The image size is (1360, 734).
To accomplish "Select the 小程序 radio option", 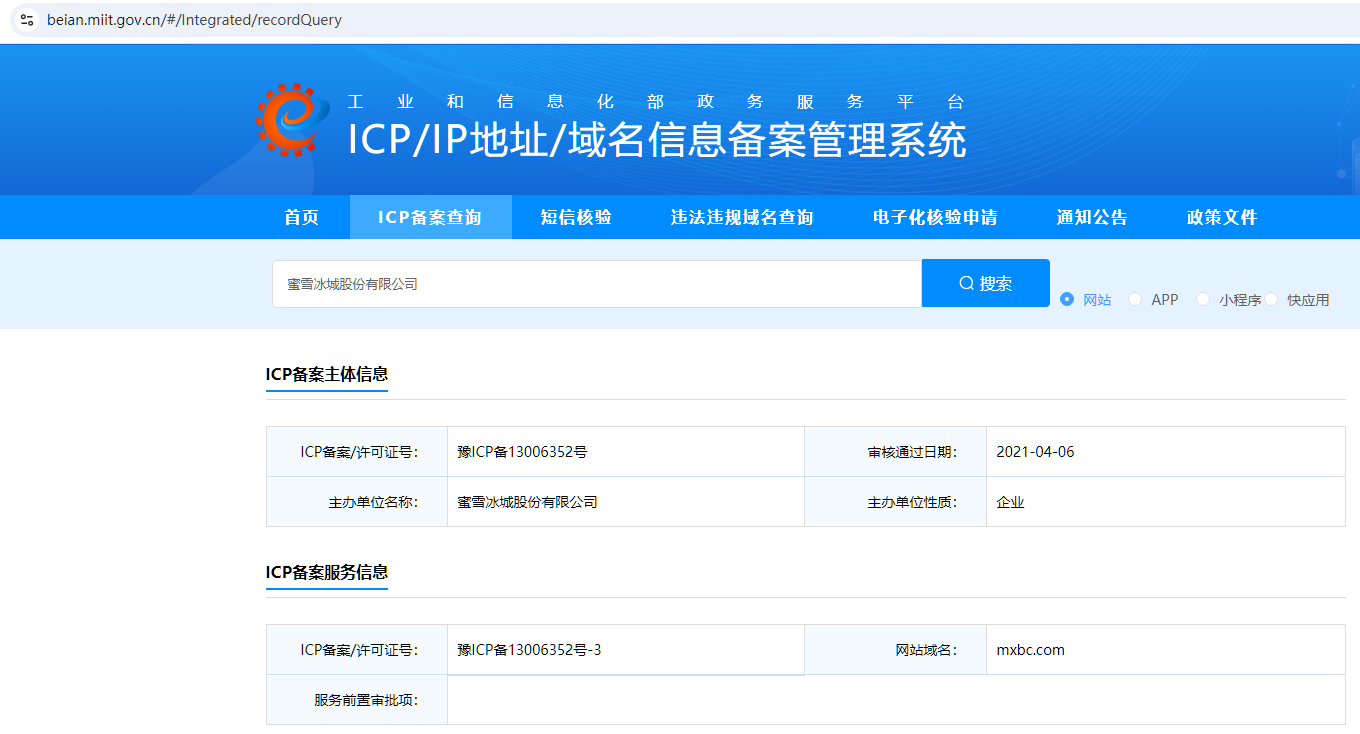I will pos(1203,299).
